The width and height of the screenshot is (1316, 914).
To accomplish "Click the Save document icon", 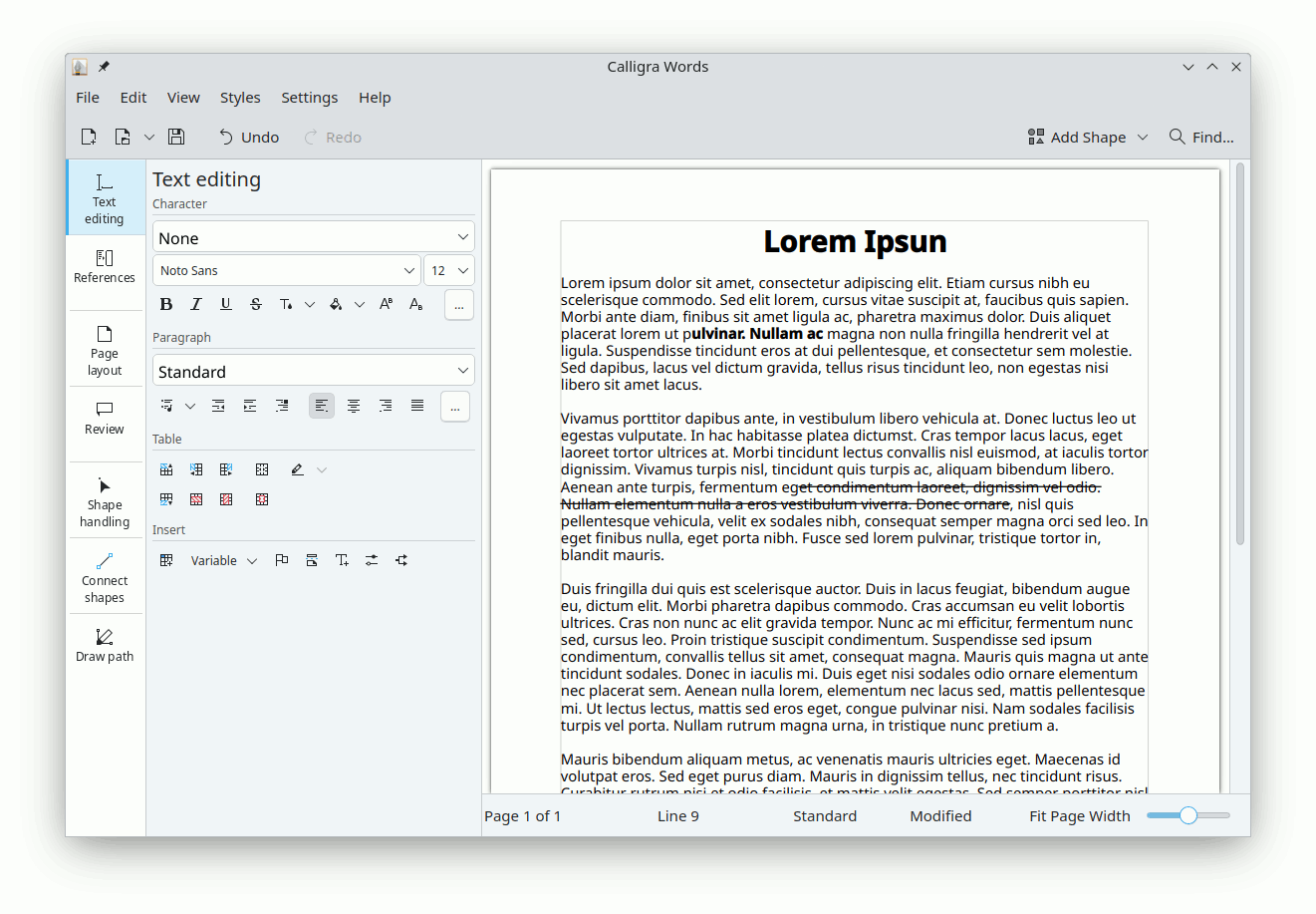I will point(176,137).
